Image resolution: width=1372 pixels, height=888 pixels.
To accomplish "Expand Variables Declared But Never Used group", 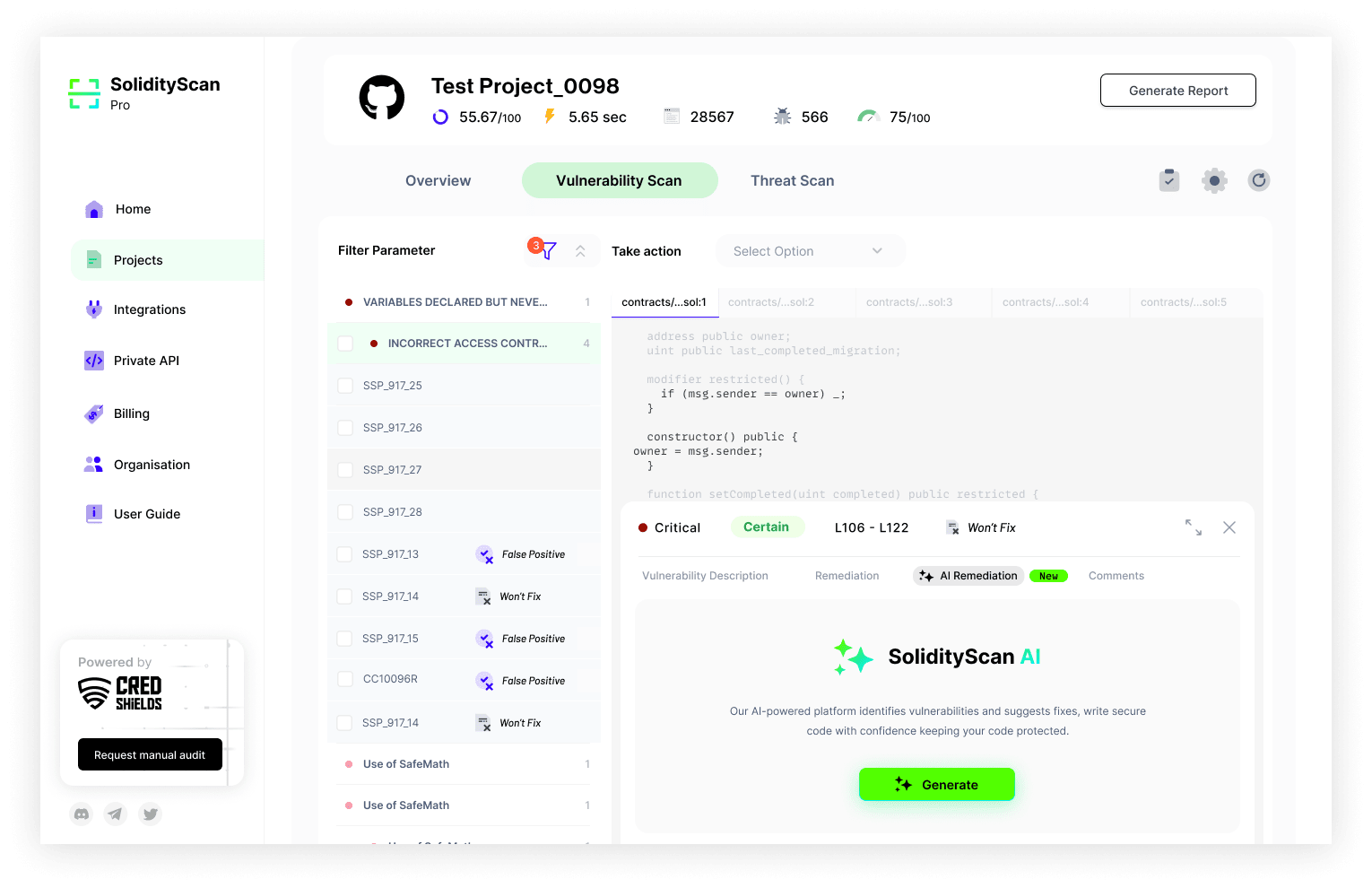I will 455,302.
